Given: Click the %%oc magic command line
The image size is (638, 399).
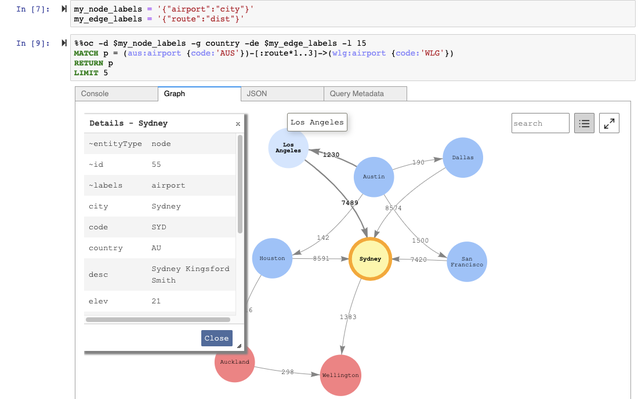Looking at the screenshot, I should click(x=220, y=43).
